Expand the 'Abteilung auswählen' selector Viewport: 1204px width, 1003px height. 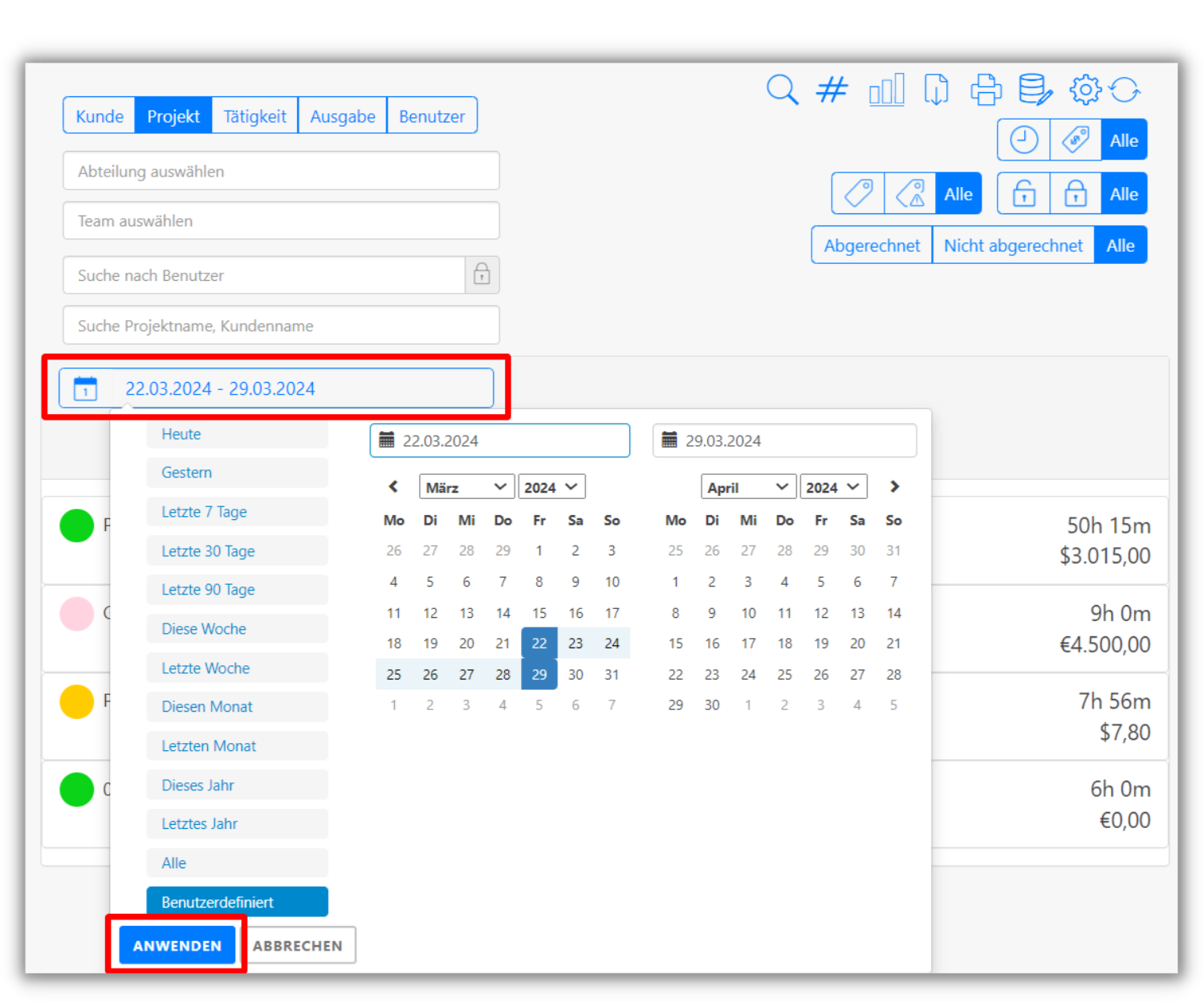281,172
